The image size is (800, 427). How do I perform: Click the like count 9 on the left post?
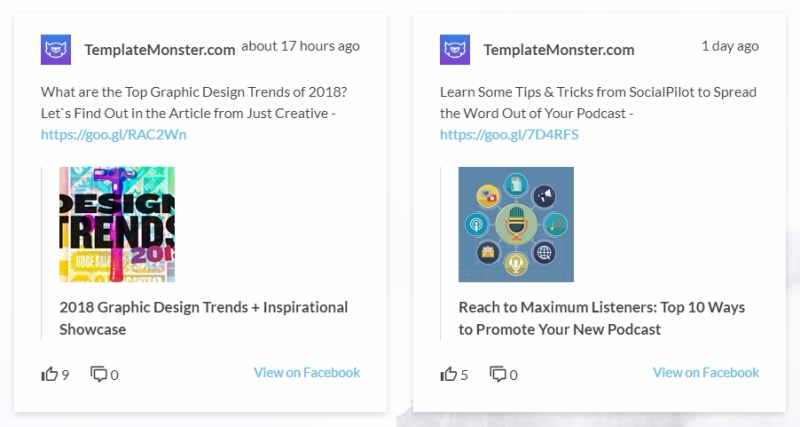(x=65, y=375)
